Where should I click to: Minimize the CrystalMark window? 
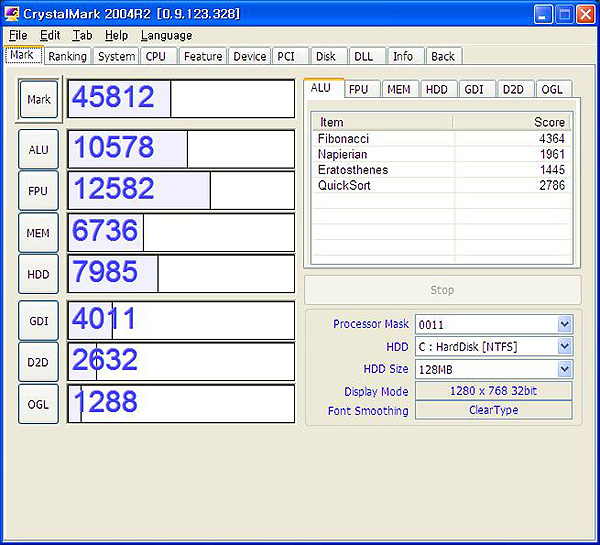click(543, 15)
